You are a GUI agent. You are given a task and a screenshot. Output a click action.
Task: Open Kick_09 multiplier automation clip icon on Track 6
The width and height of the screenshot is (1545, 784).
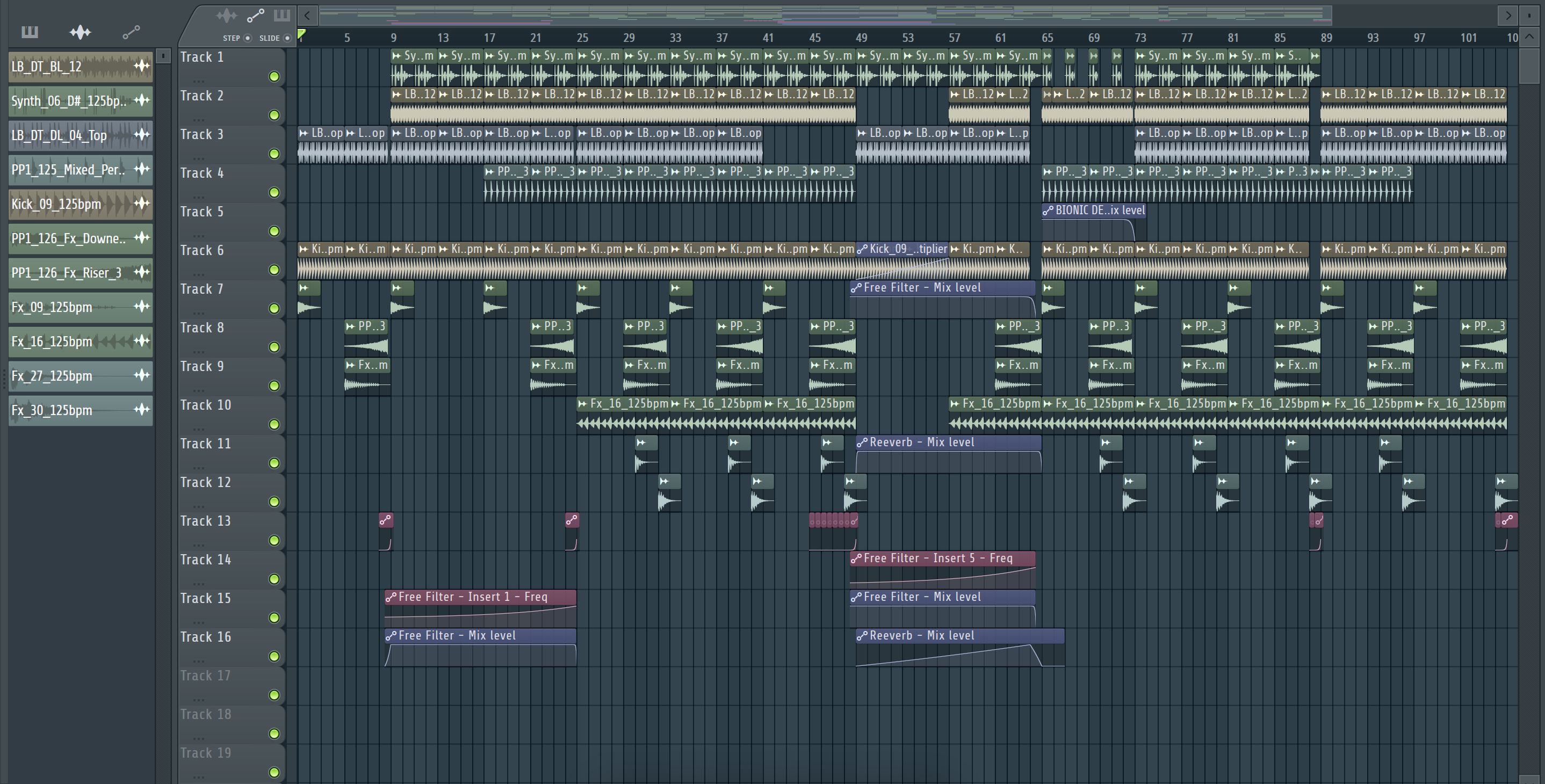(x=862, y=249)
